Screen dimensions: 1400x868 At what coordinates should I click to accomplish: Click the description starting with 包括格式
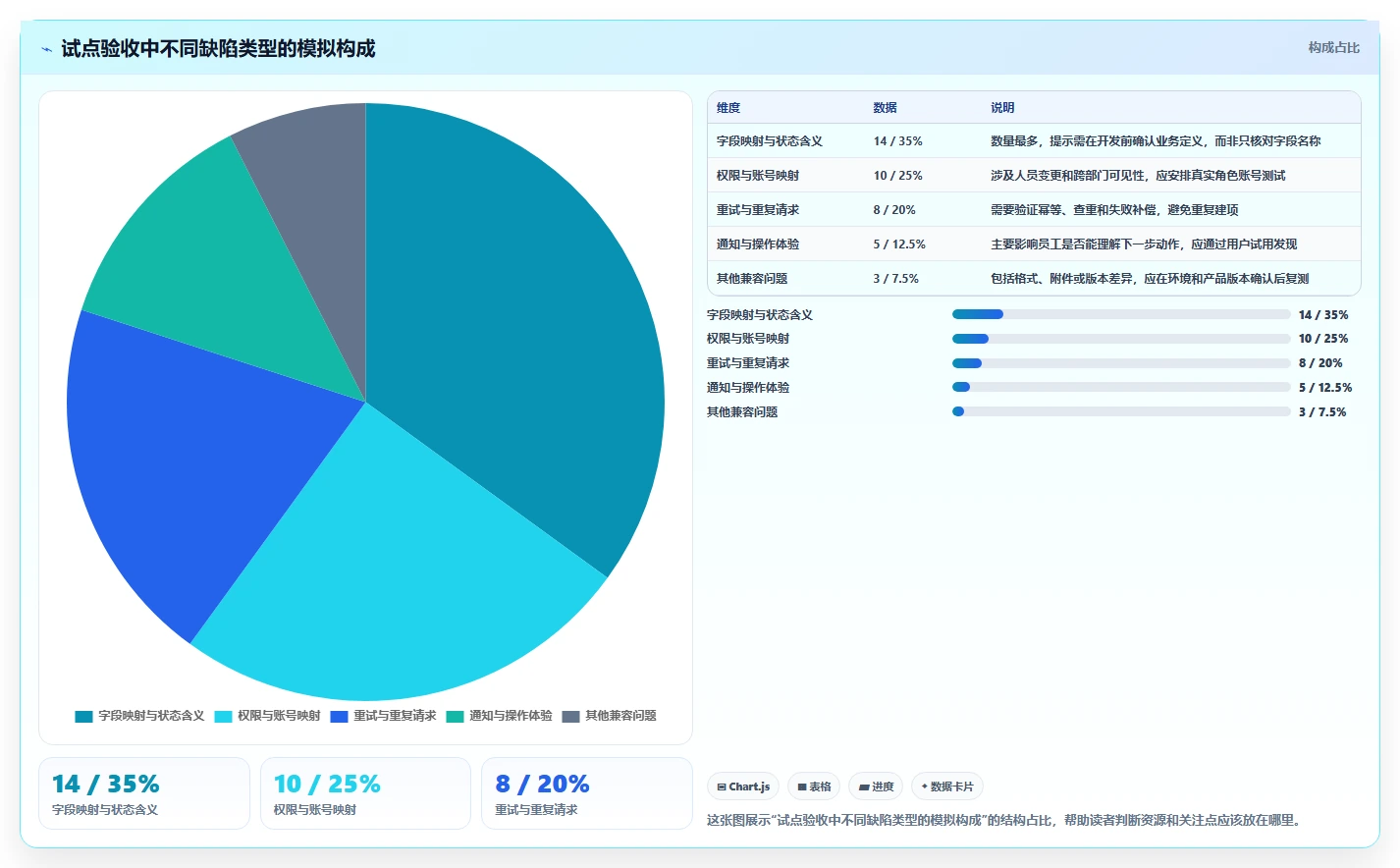[x=1150, y=279]
